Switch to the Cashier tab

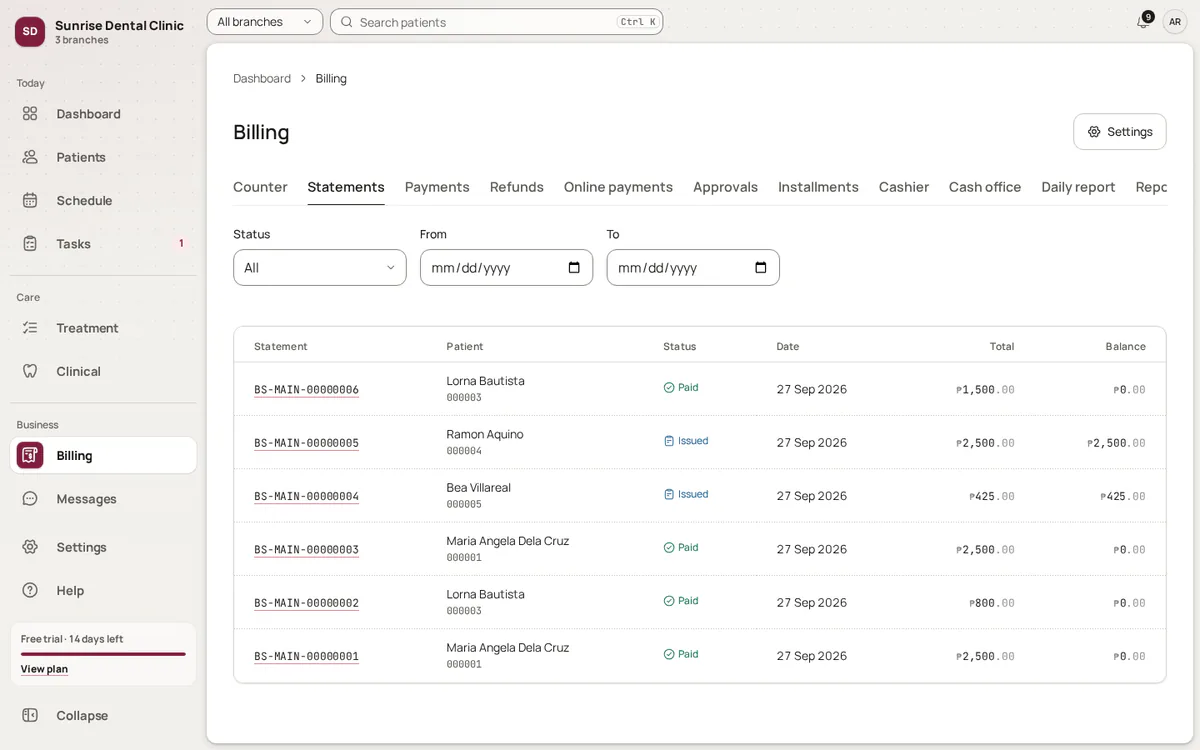pyautogui.click(x=904, y=187)
